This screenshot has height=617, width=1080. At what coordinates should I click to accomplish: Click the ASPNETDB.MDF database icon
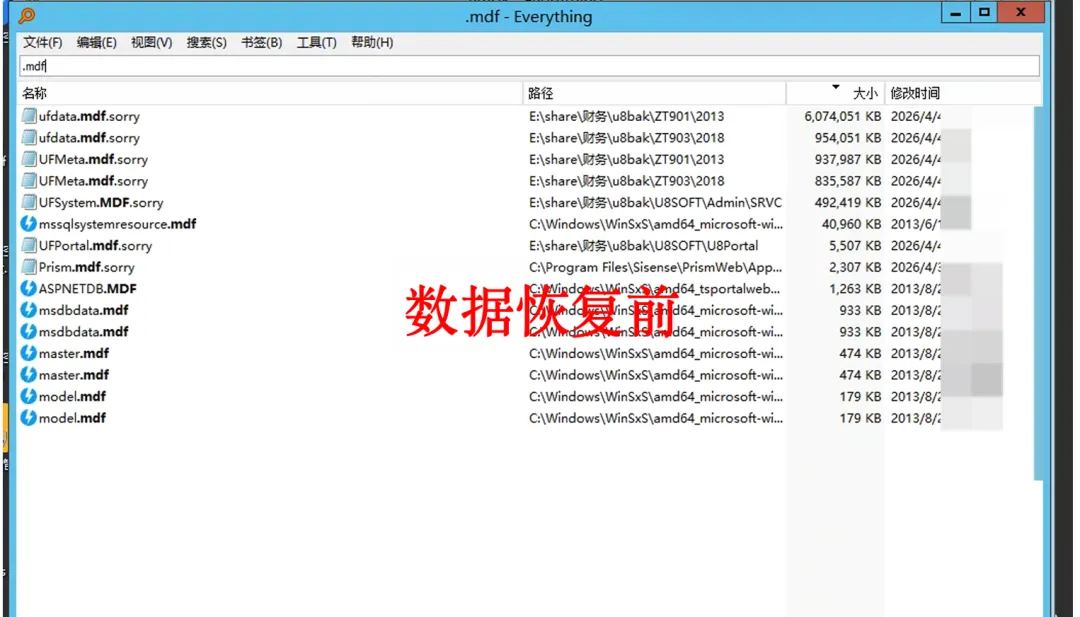pos(28,289)
